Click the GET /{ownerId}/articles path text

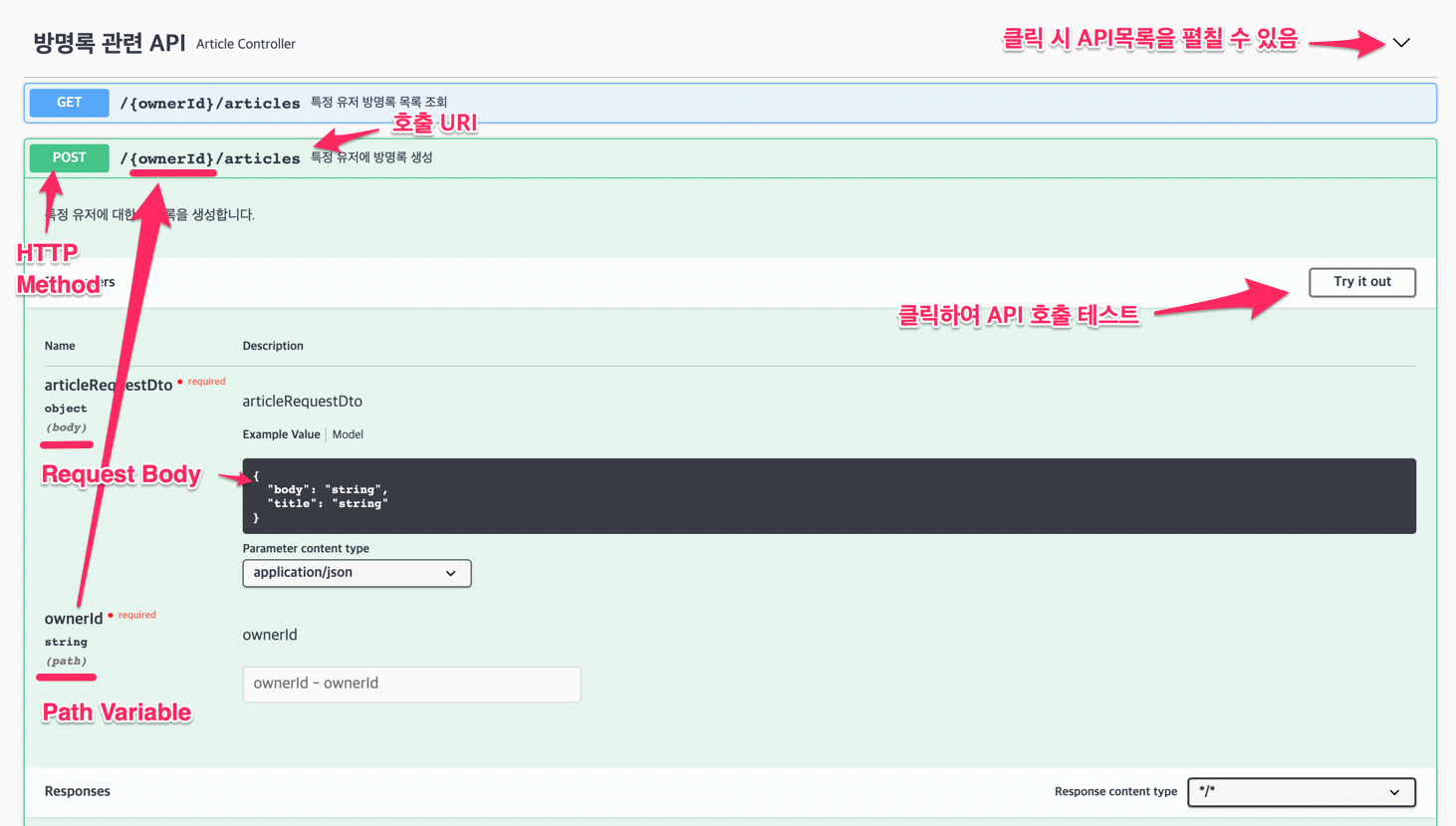210,103
